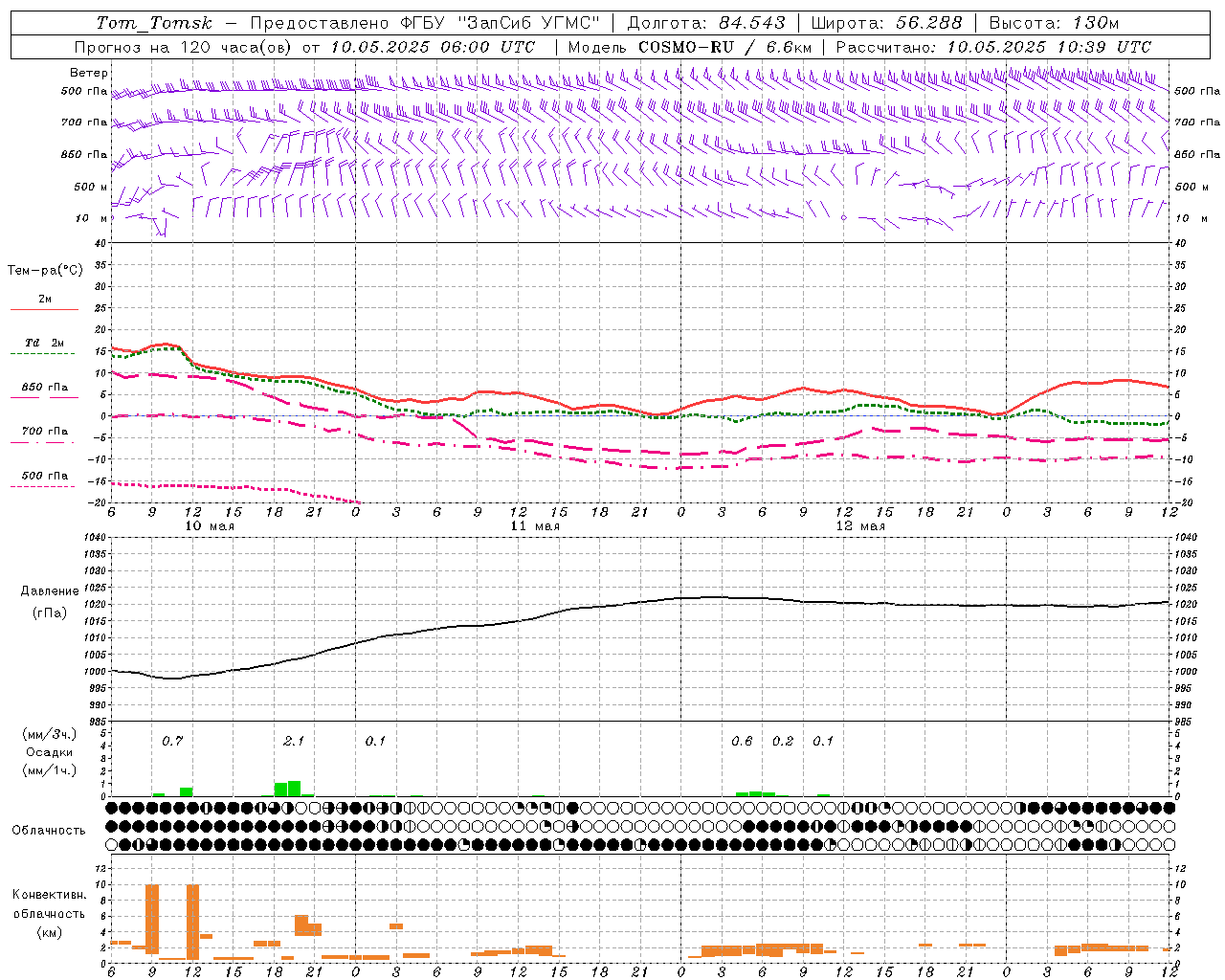1225x980 pixels.
Task: Click the forecast start 10.05.2025 06:00 UTC
Action: (433, 47)
